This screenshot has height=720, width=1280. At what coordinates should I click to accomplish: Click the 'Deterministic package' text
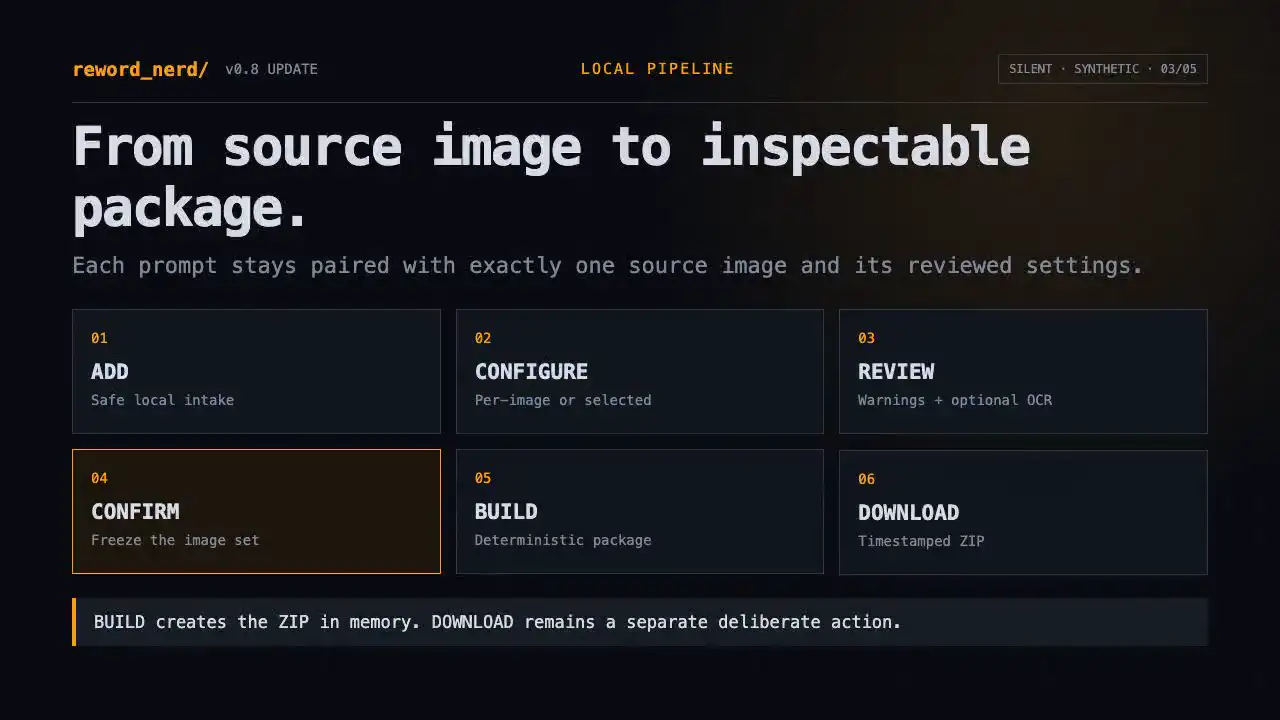pos(563,540)
